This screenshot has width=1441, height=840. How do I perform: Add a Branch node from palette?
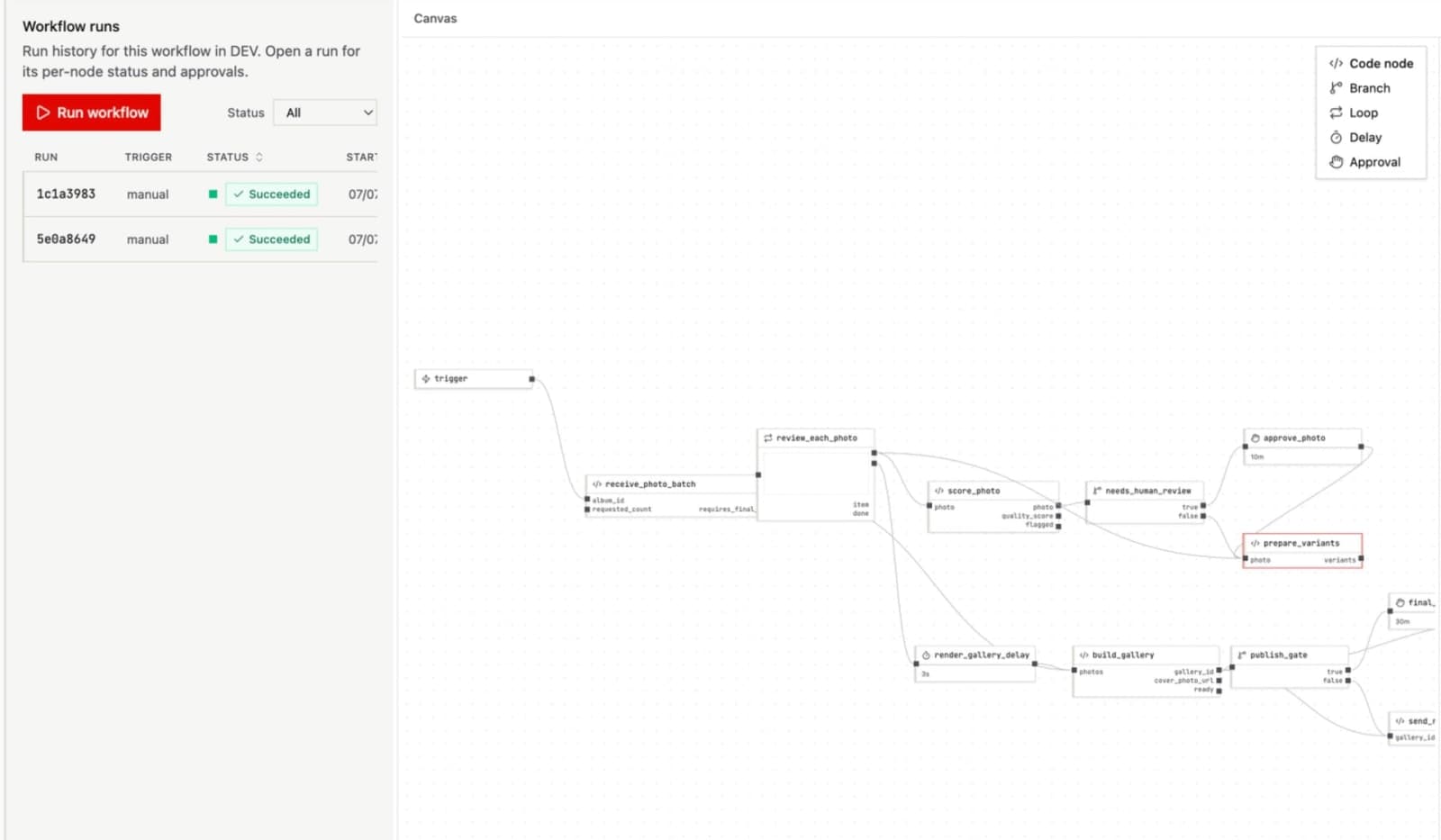pos(1360,88)
